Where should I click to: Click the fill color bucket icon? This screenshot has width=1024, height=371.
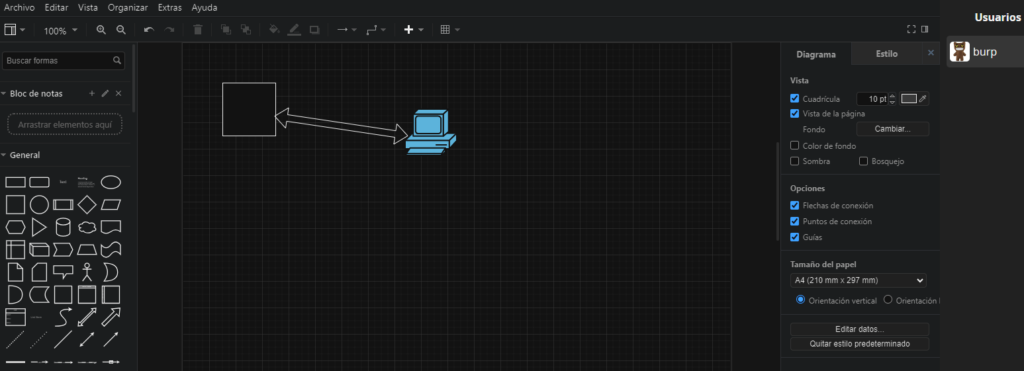pyautogui.click(x=274, y=30)
